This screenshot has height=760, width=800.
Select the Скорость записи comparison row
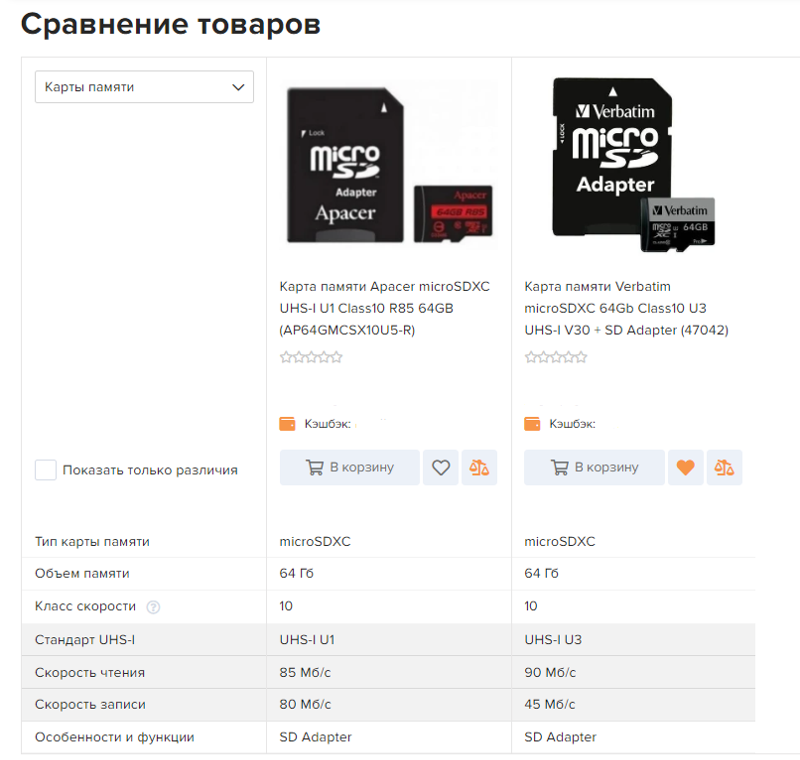[388, 704]
